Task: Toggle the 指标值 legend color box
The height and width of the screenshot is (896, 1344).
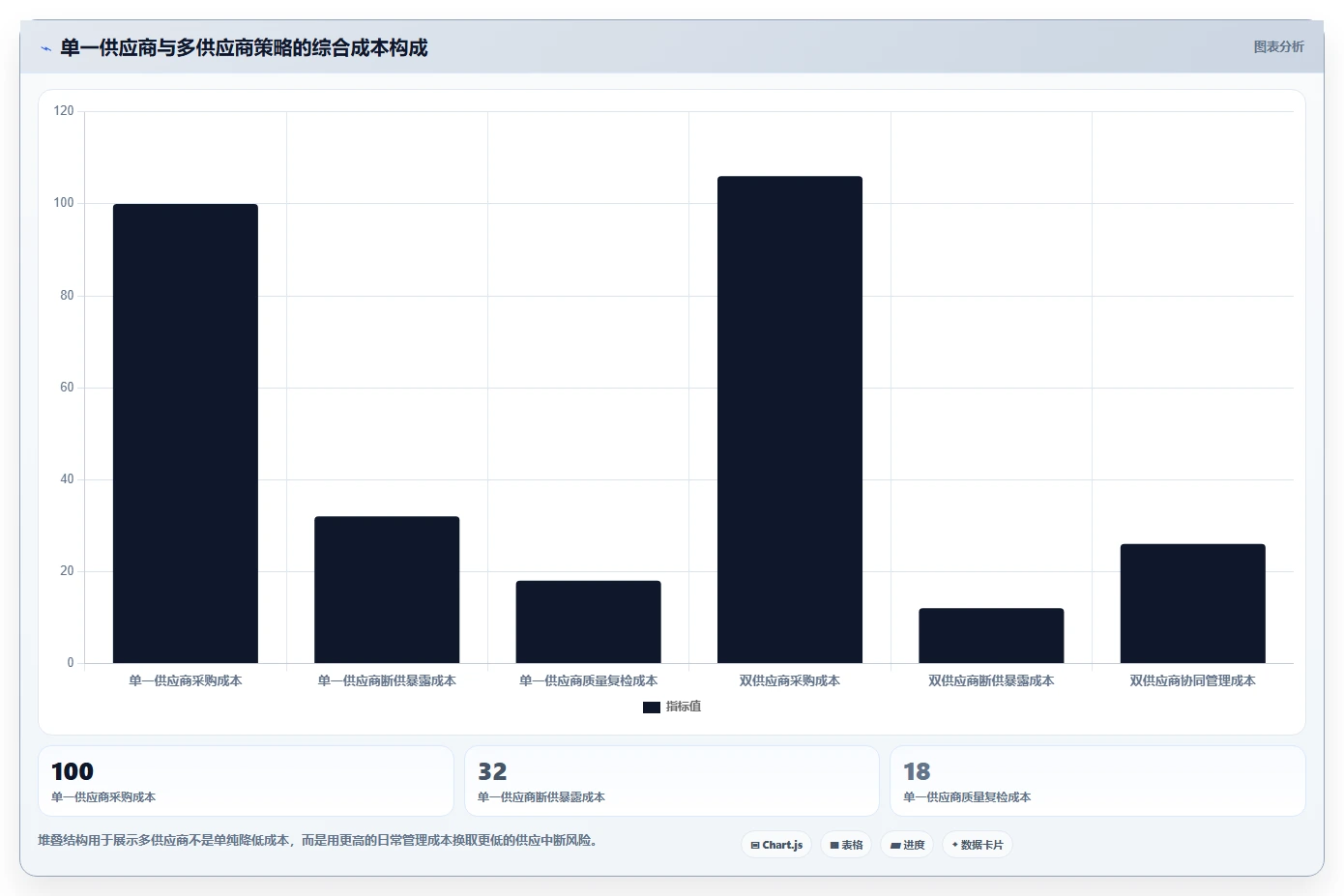Action: [652, 708]
